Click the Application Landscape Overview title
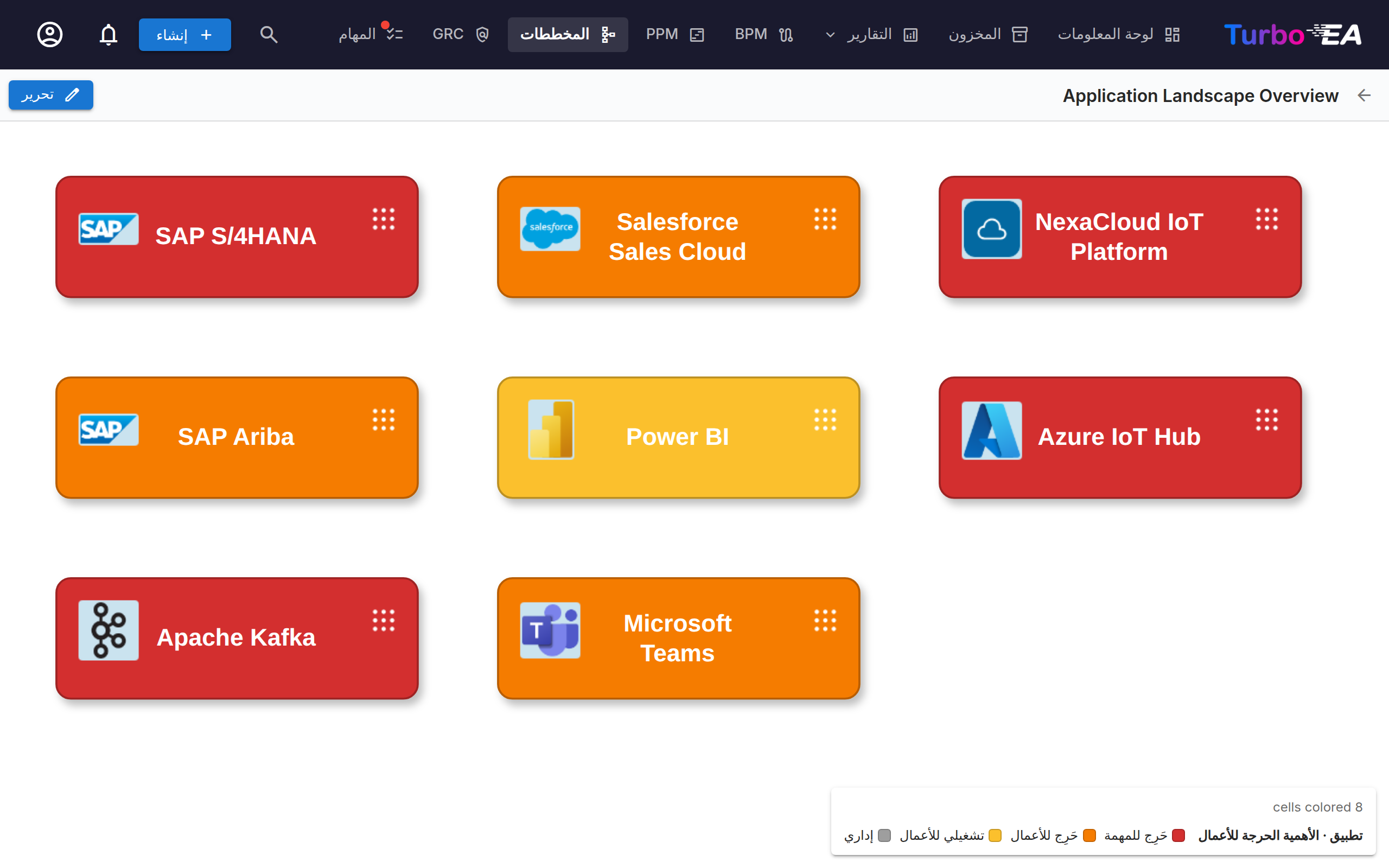 pyautogui.click(x=1200, y=95)
